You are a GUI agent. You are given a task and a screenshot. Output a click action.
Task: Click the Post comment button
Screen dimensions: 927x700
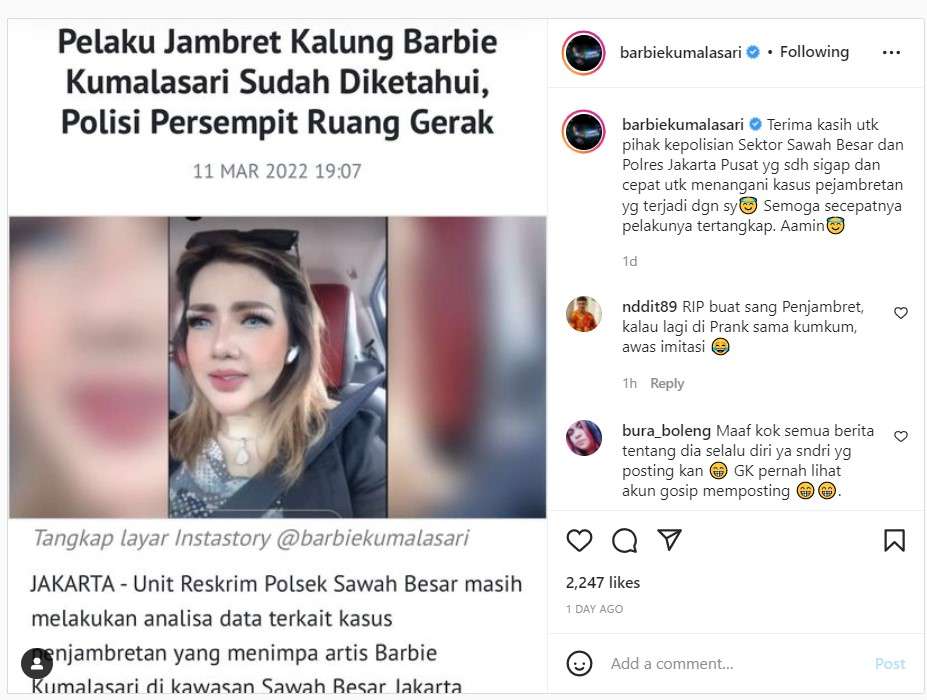890,663
